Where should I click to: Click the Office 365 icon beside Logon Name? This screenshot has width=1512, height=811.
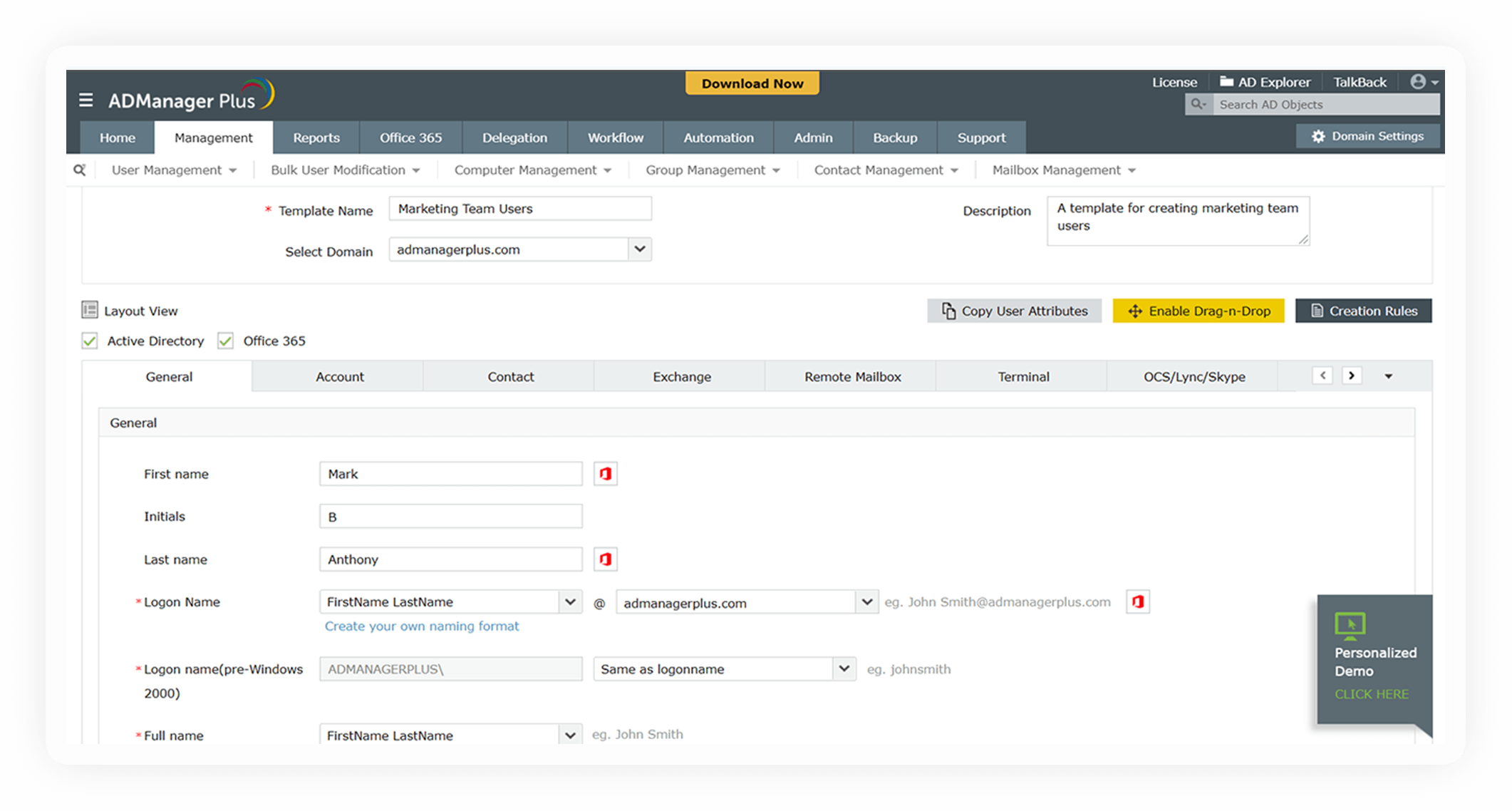1138,602
